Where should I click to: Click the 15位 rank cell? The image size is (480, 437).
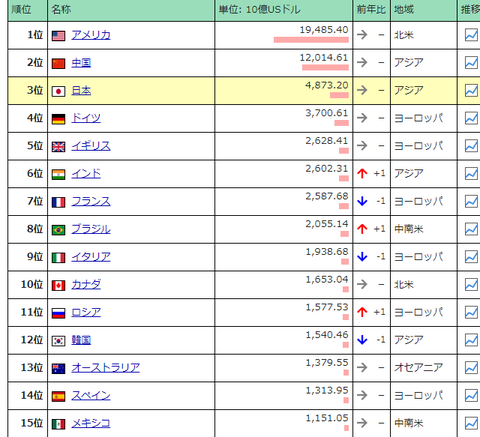pos(28,423)
